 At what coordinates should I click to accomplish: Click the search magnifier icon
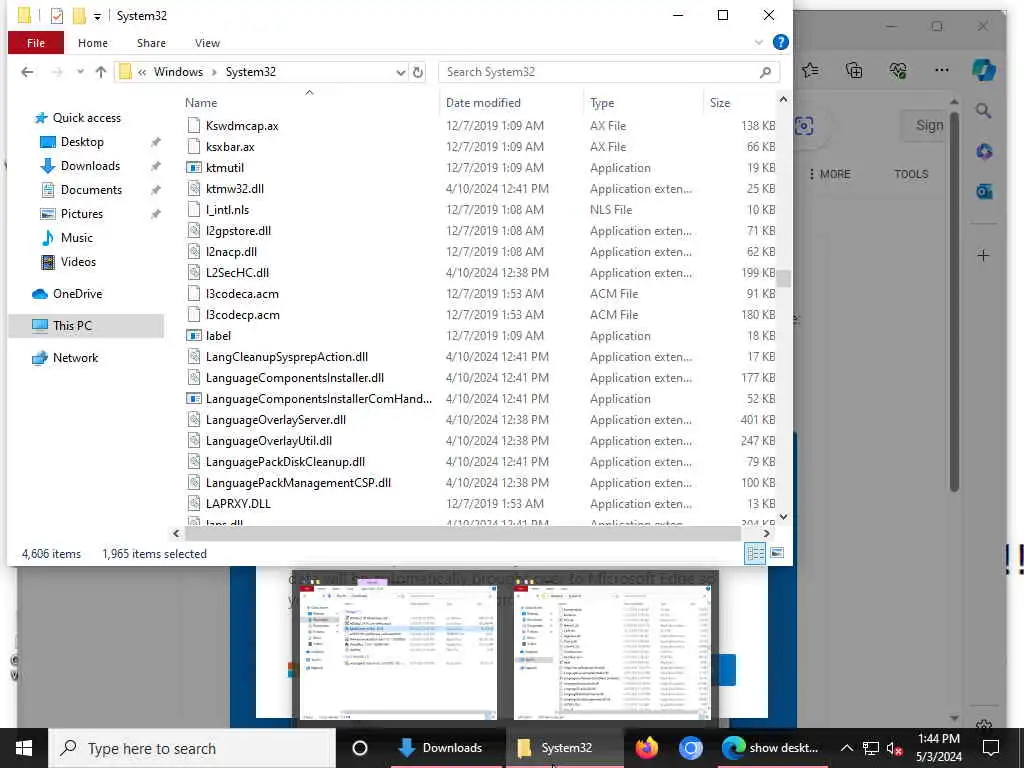(765, 72)
